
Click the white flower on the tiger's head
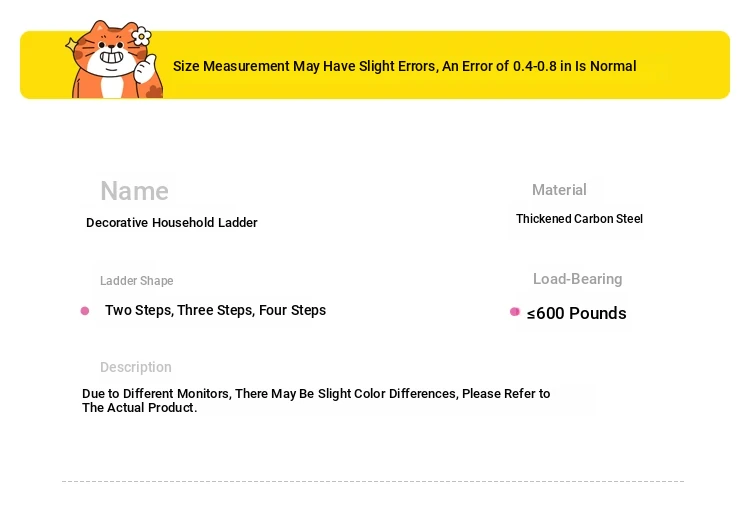(x=141, y=37)
